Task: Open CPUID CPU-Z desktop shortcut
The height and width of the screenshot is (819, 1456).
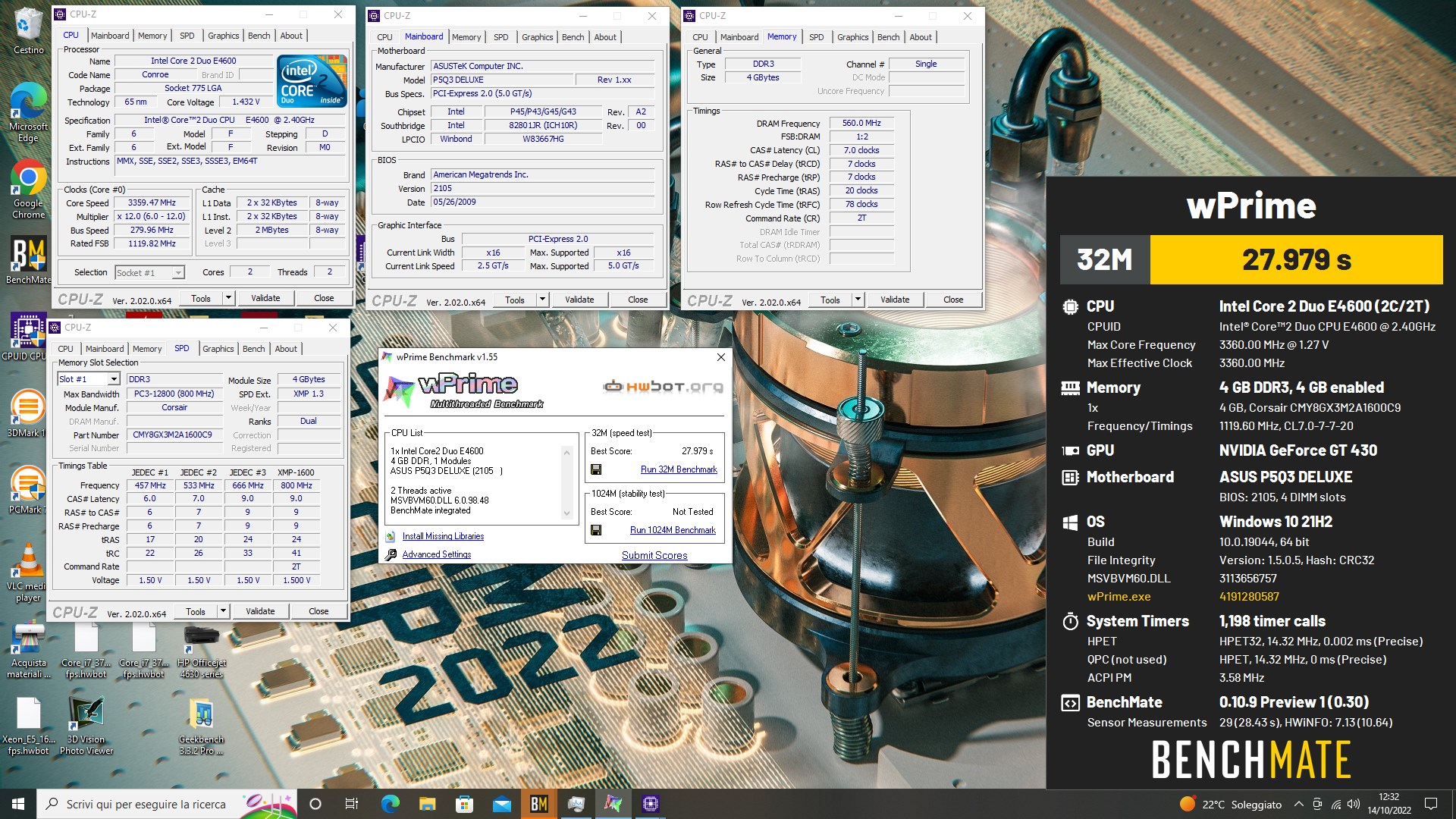Action: click(27, 337)
